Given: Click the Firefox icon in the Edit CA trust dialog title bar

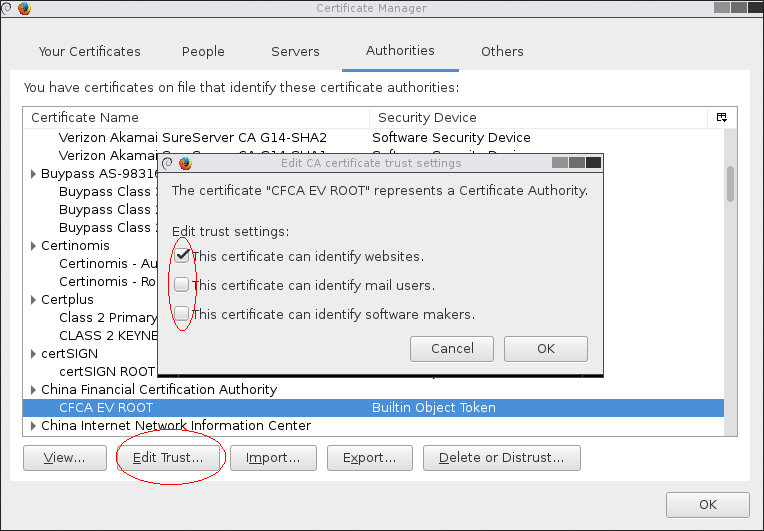Looking at the screenshot, I should (185, 163).
